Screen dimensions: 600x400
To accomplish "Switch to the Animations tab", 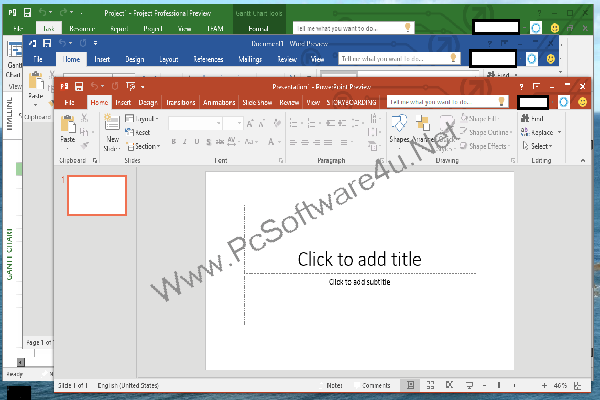I will pyautogui.click(x=219, y=102).
